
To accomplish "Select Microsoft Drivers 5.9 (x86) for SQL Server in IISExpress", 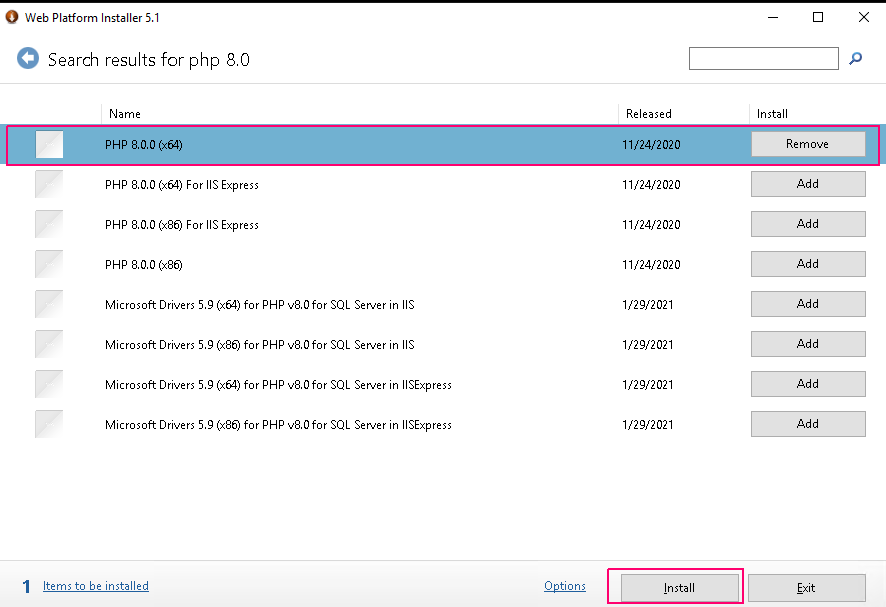I will (278, 425).
